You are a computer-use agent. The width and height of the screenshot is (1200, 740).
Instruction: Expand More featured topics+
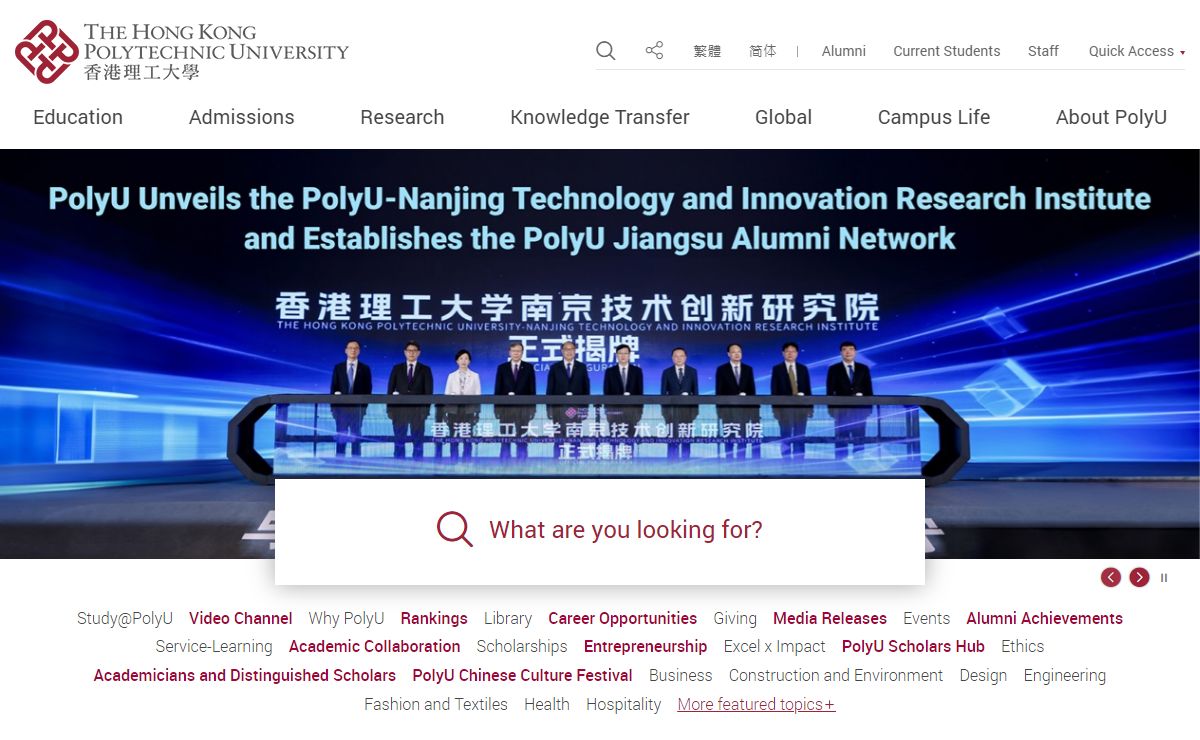point(756,704)
